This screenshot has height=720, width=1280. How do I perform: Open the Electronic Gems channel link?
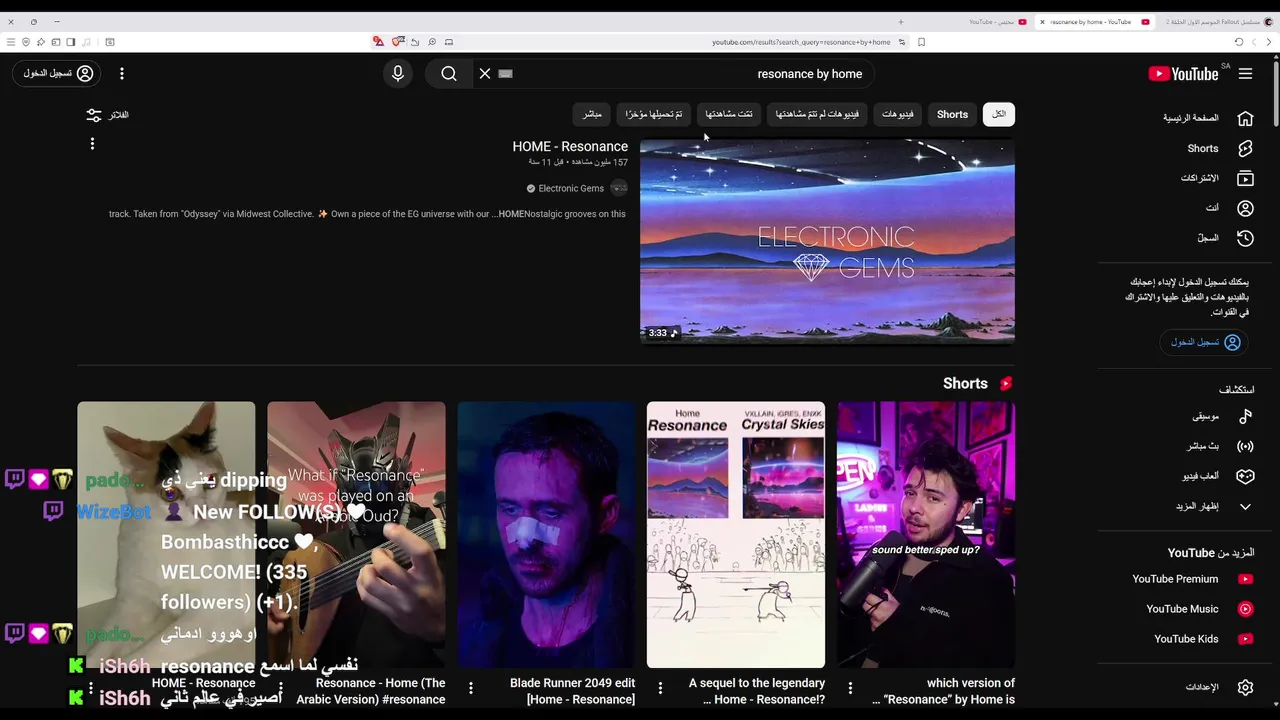pyautogui.click(x=571, y=188)
